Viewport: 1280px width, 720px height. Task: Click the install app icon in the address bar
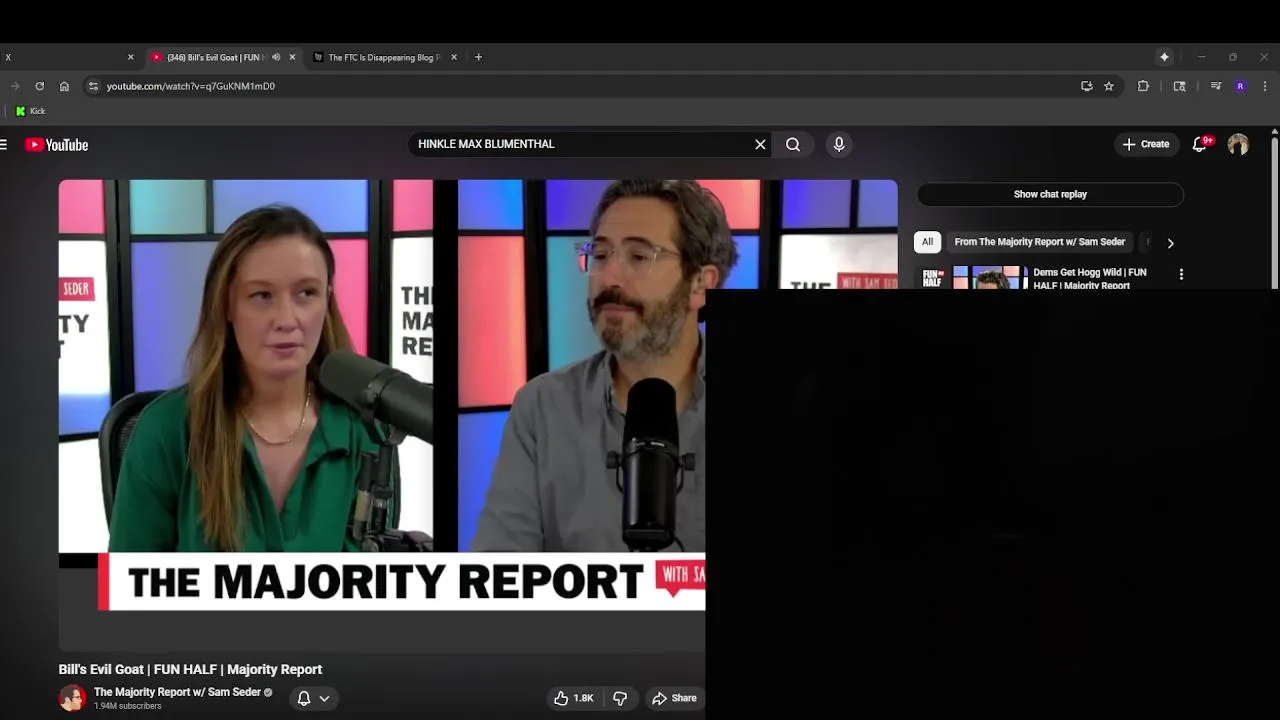point(1087,86)
